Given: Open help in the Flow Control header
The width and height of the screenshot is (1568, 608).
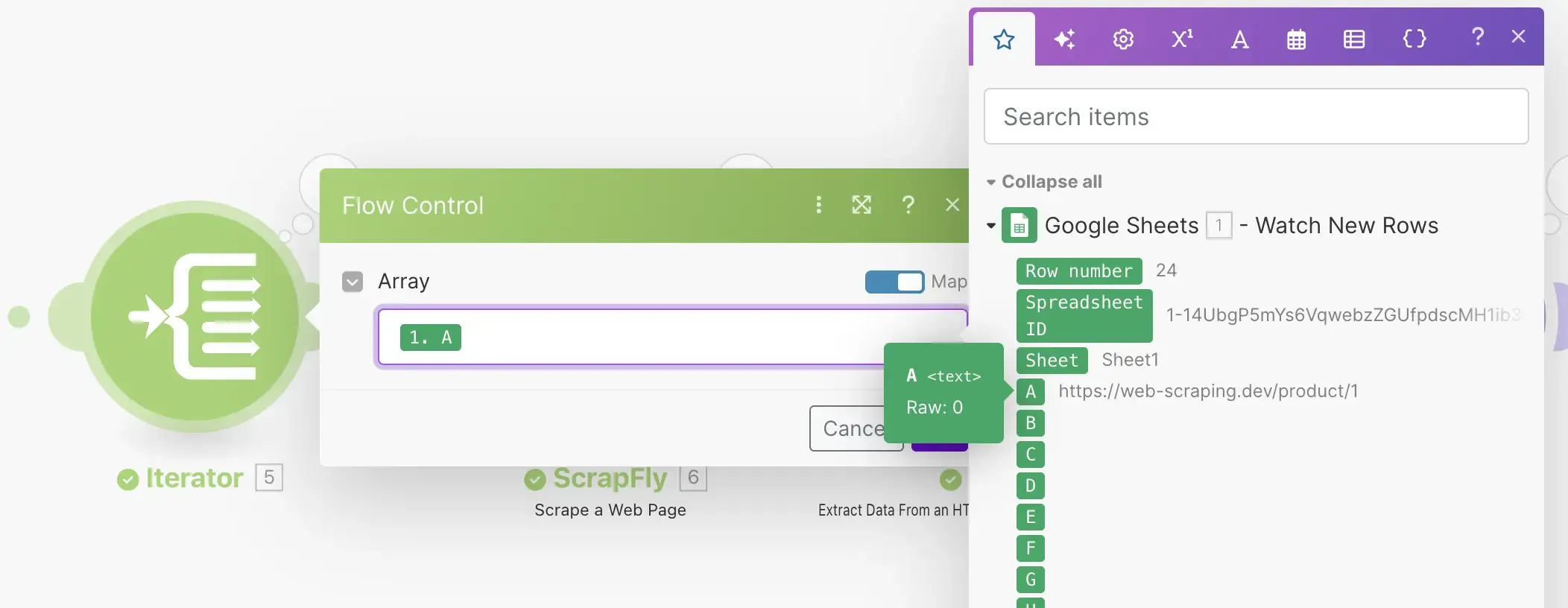Looking at the screenshot, I should pyautogui.click(x=908, y=205).
